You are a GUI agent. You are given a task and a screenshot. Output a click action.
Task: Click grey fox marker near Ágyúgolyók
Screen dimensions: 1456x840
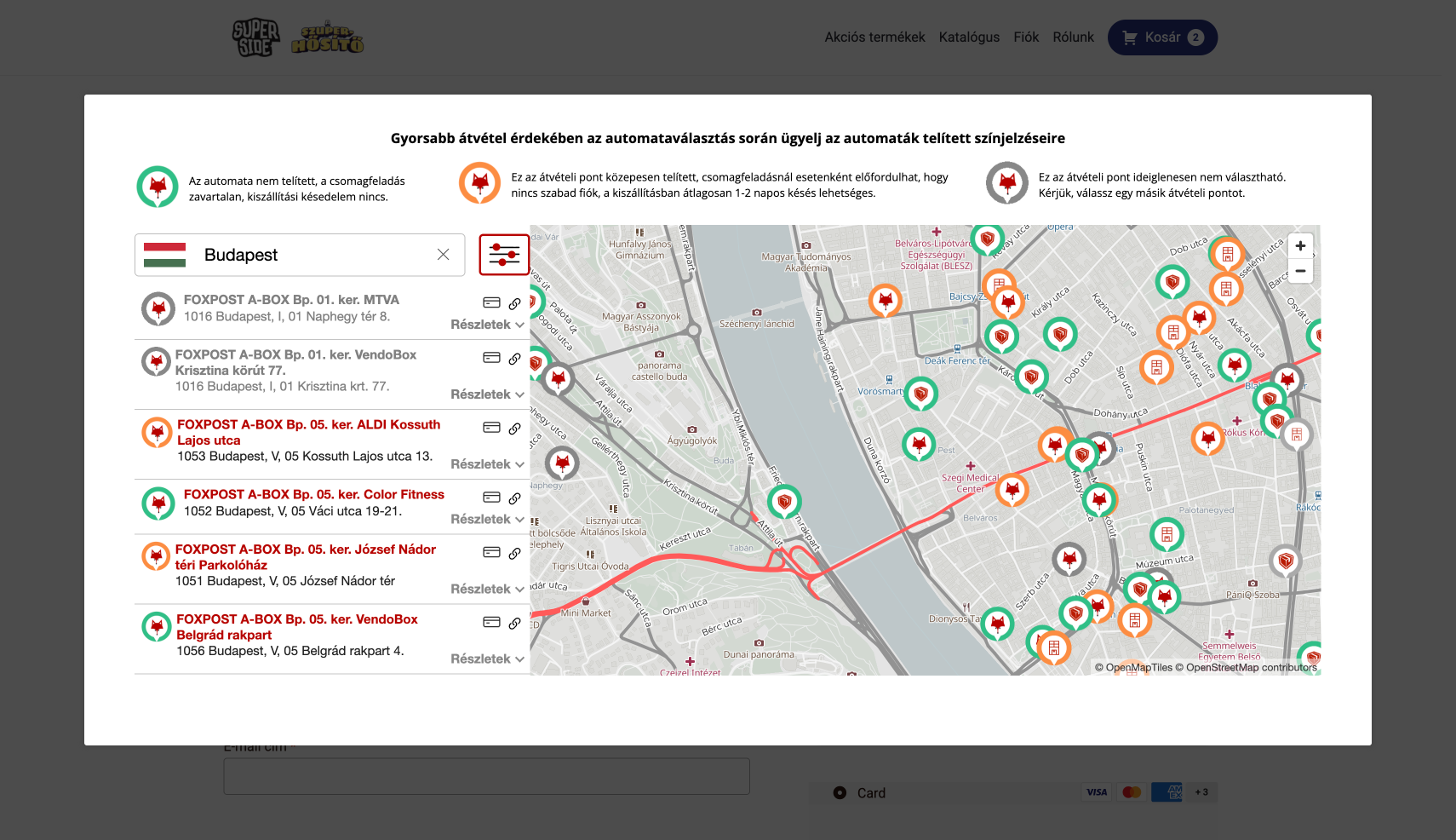(x=562, y=463)
